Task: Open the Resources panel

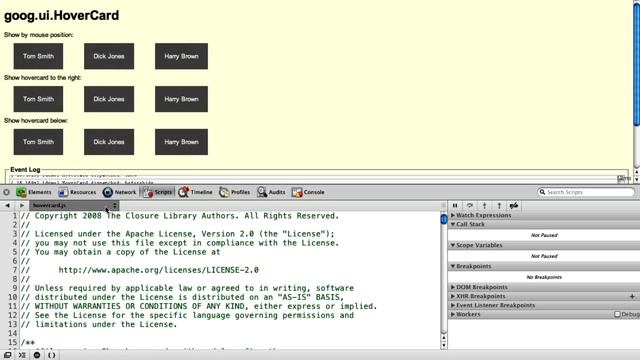Action: (x=77, y=192)
